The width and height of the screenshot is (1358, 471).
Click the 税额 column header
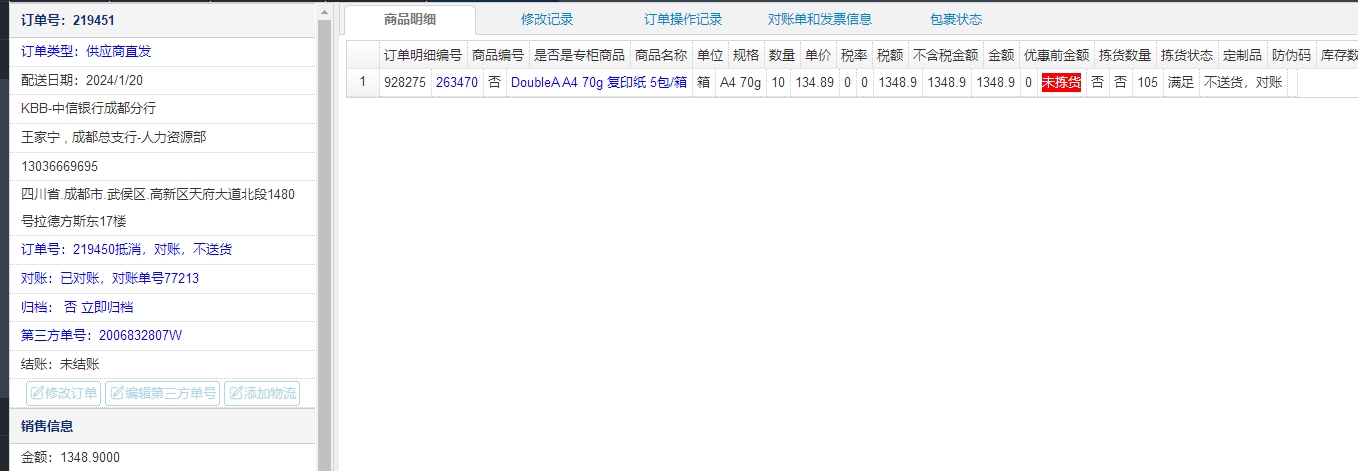click(x=890, y=56)
